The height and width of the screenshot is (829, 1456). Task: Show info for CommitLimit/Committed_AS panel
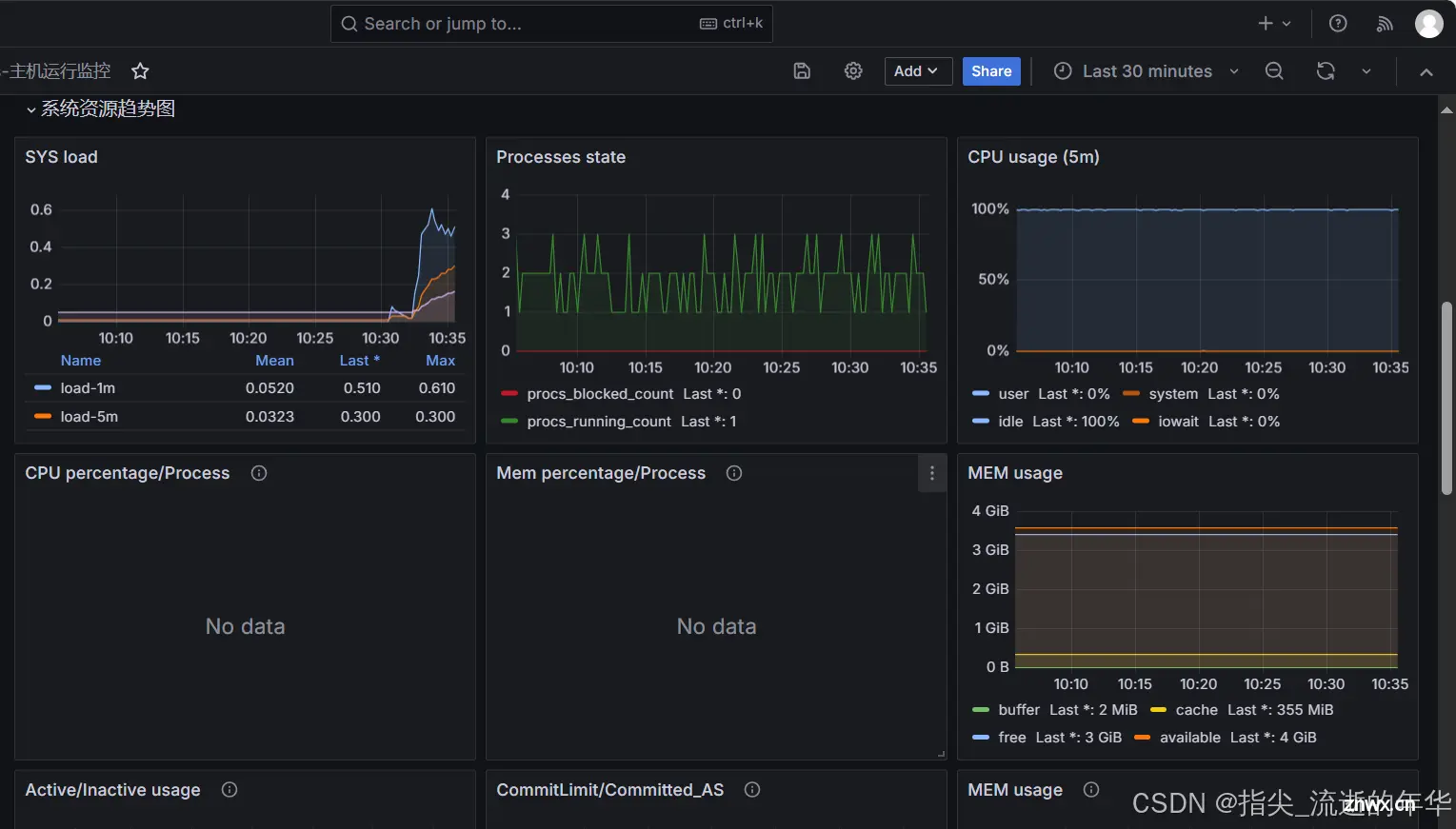point(752,790)
